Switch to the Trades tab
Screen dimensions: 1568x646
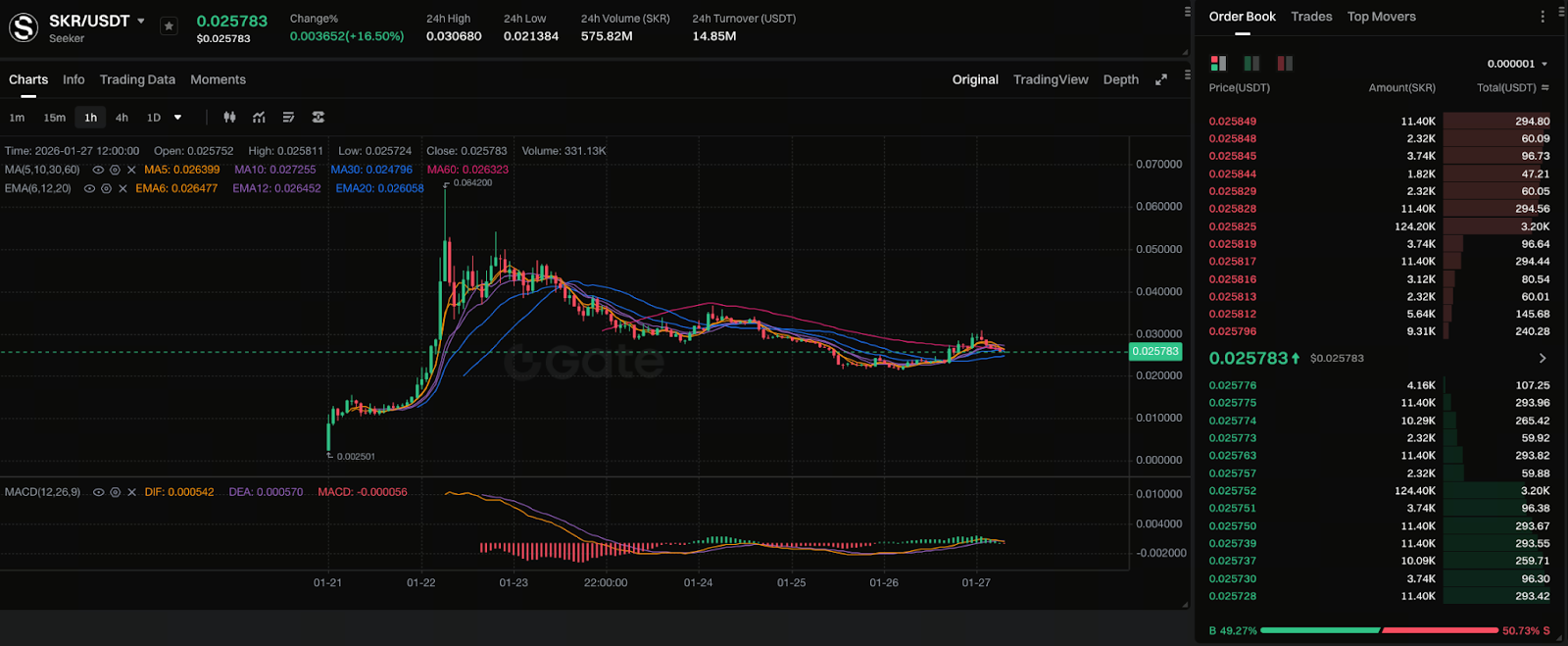[1311, 17]
